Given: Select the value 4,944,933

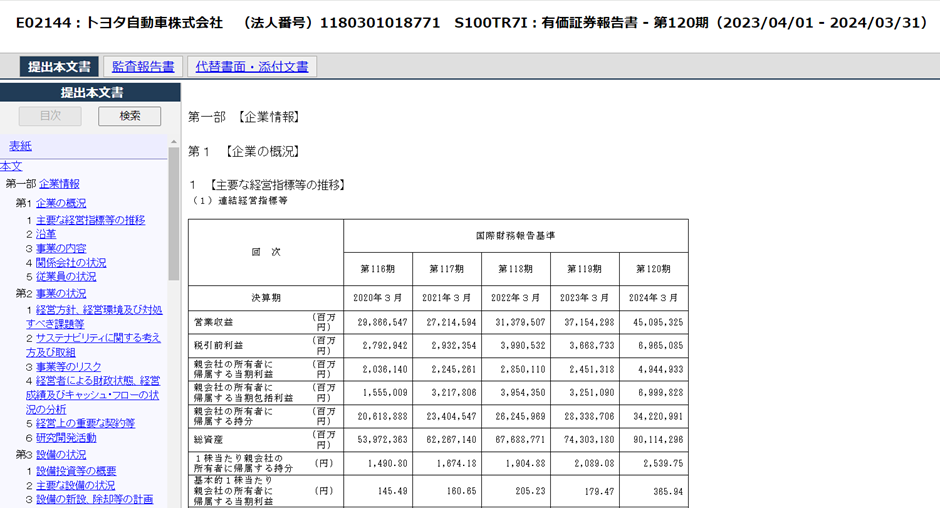Looking at the screenshot, I should (660, 369).
